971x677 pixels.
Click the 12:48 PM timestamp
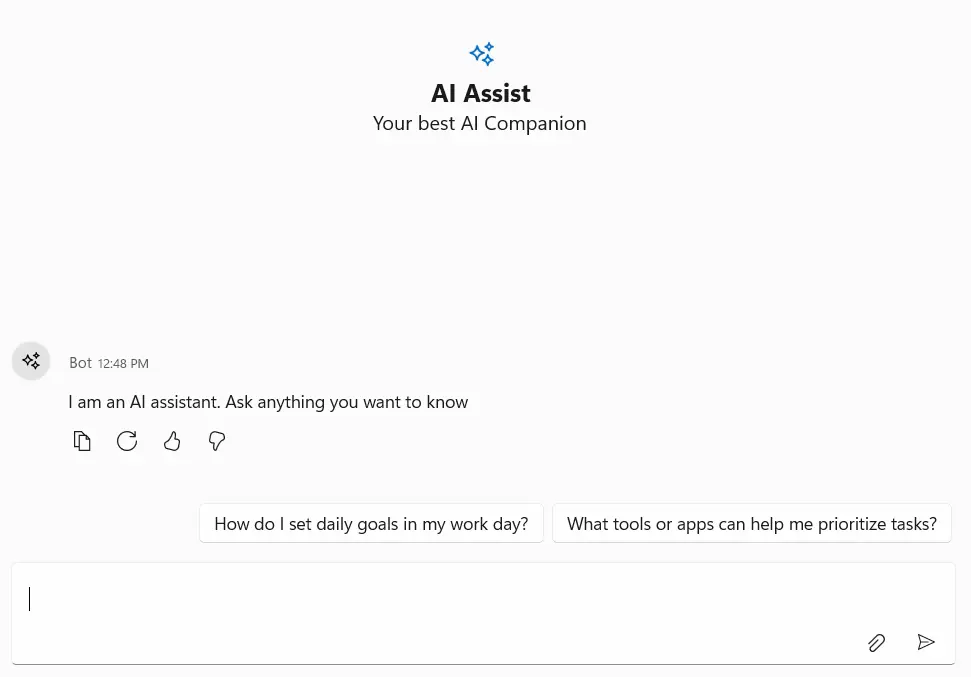[x=122, y=363]
